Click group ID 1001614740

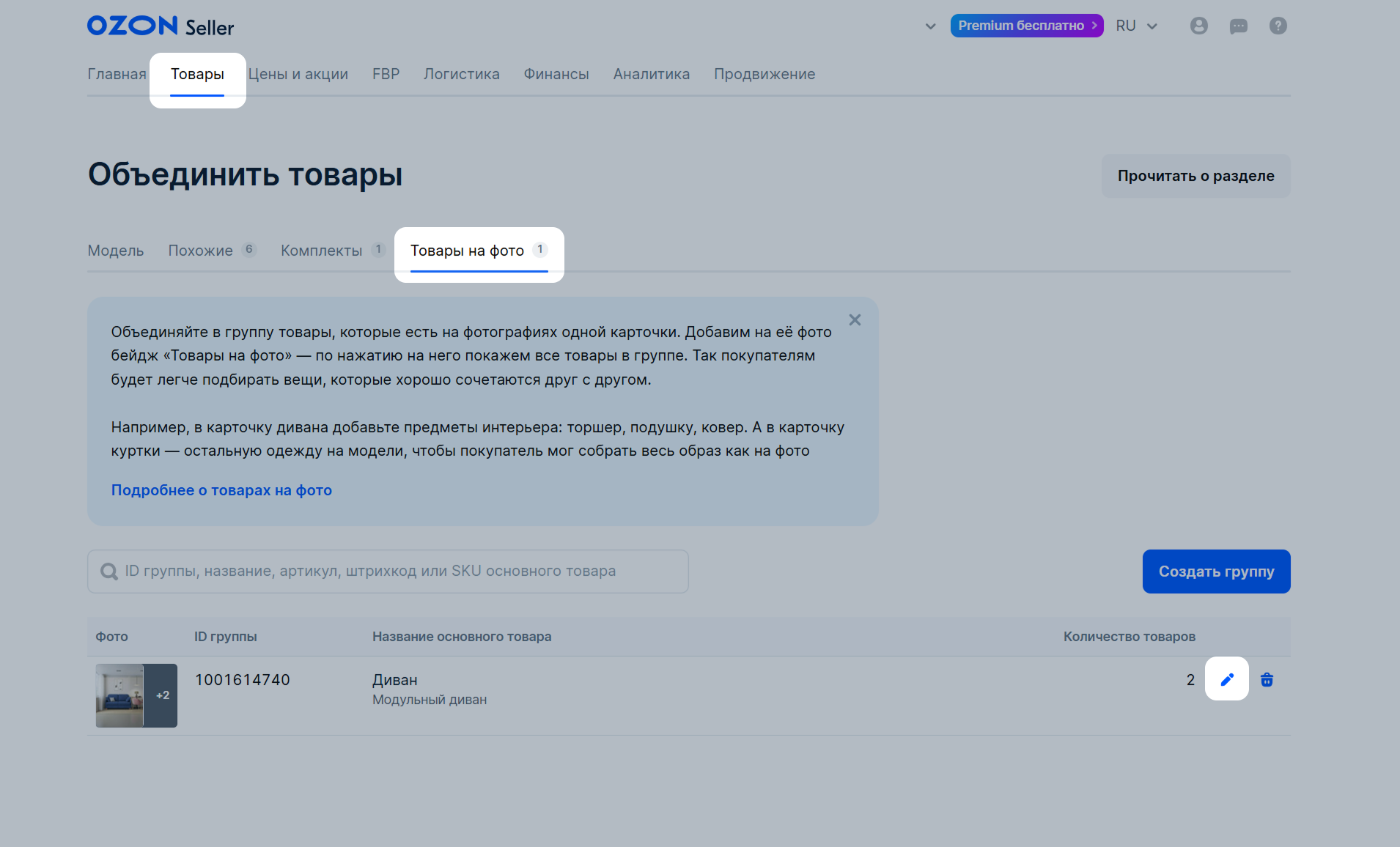pyautogui.click(x=243, y=680)
